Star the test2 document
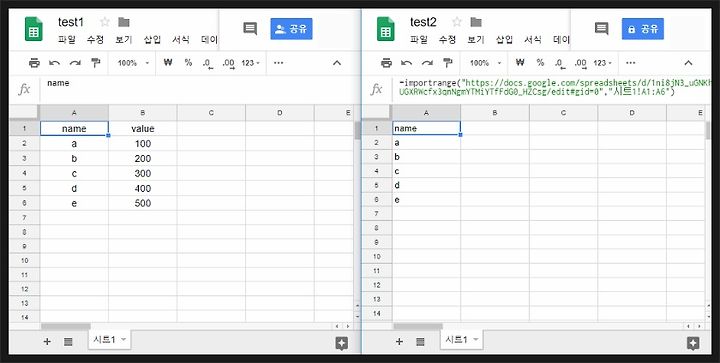This screenshot has width=720, height=363. (x=456, y=22)
